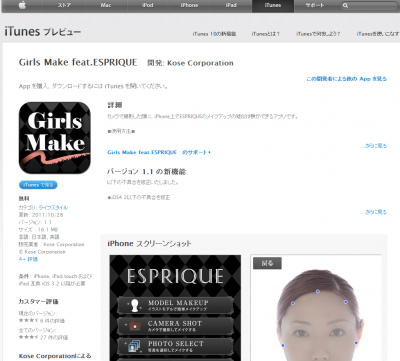Click the カスタマー評価 heading
Screen dimensions: 400x361
(39, 302)
